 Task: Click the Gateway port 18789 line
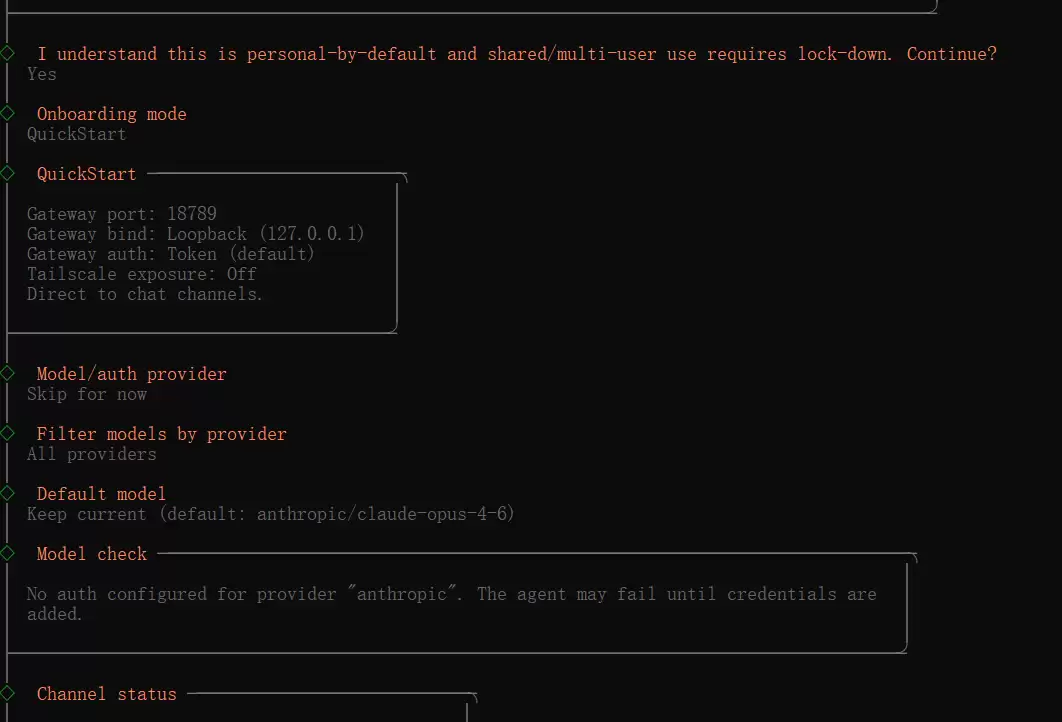coord(122,214)
